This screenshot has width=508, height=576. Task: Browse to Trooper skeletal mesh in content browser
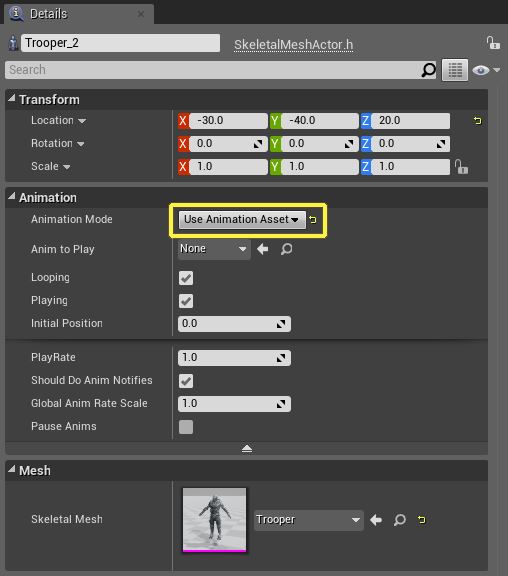[x=399, y=520]
